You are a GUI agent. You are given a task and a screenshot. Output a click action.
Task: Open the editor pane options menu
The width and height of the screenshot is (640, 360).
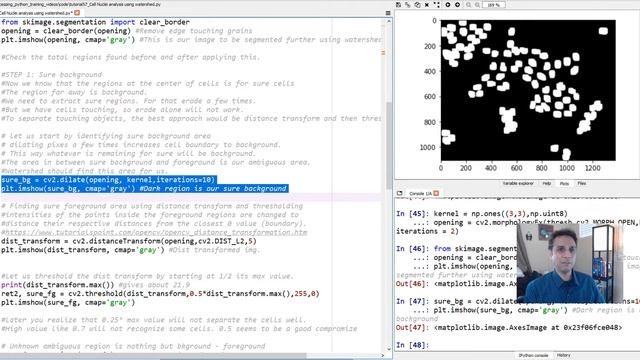[388, 13]
